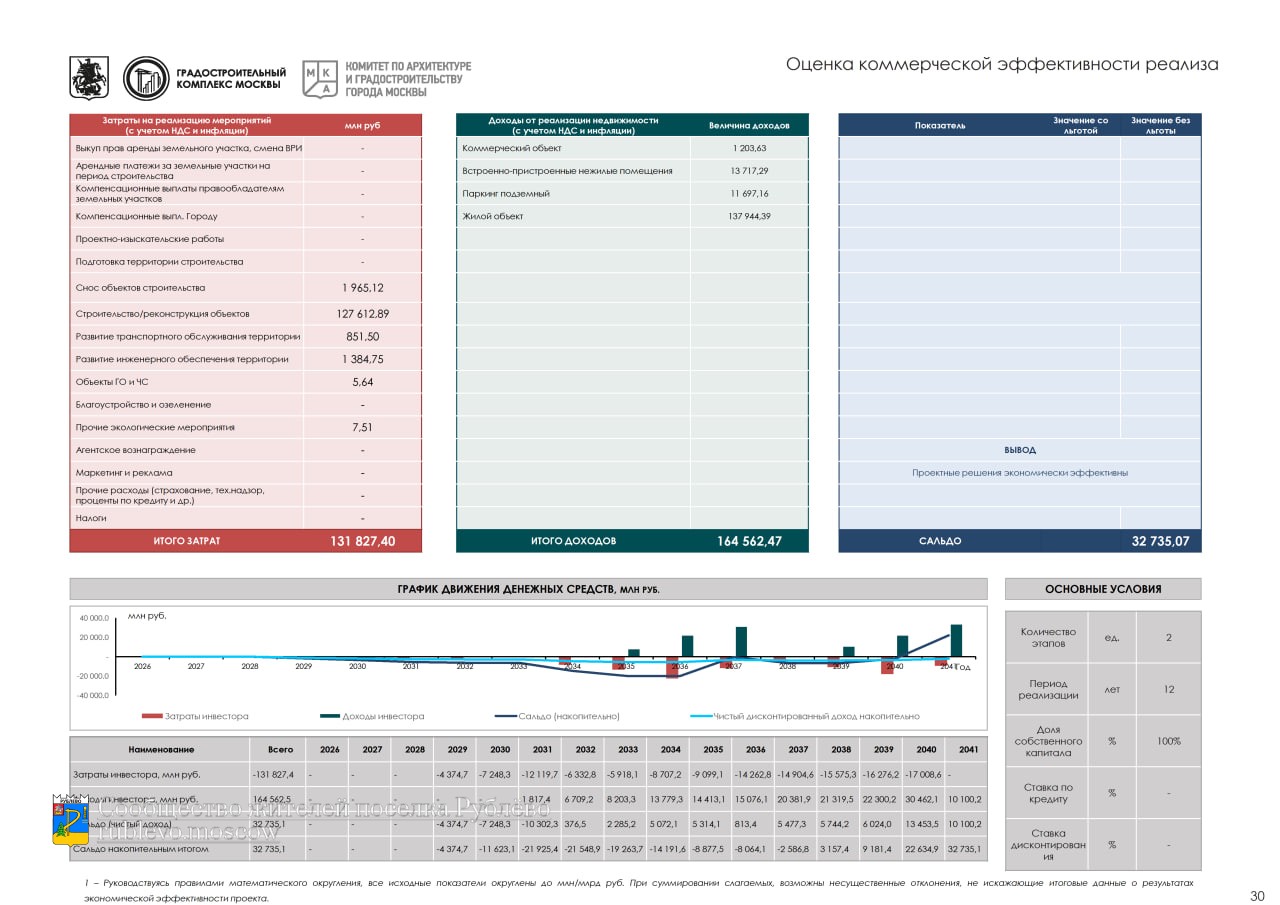Screen dimensions: 1280x905
Task: Click the page number 30
Action: coord(1257,896)
